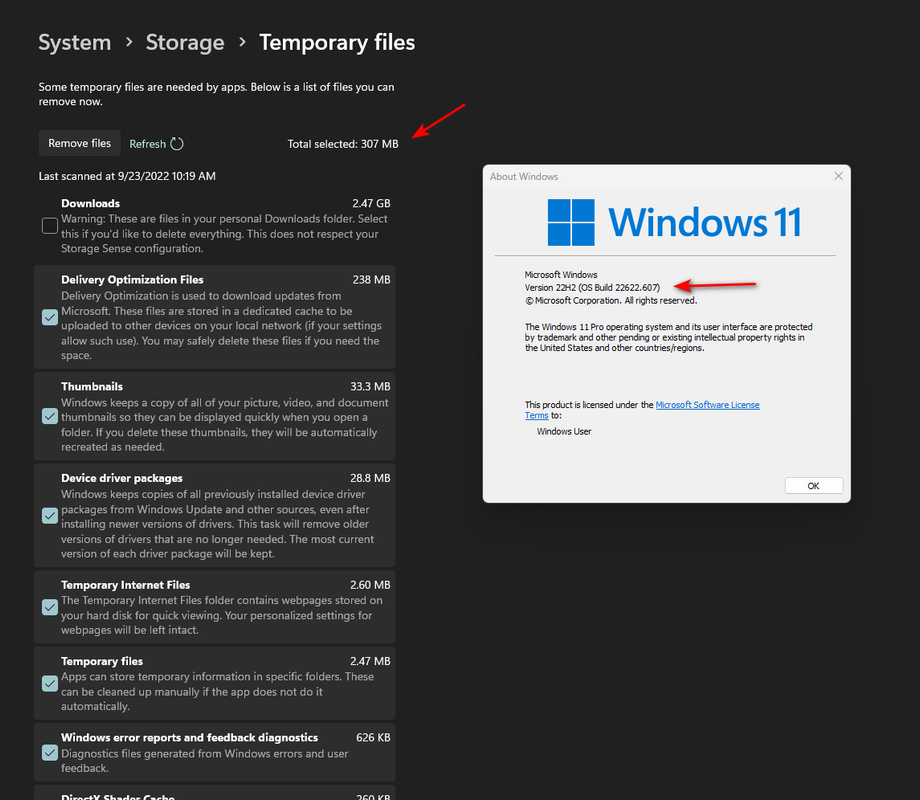Click the Microsoft Windows label in dialog

pos(561,275)
